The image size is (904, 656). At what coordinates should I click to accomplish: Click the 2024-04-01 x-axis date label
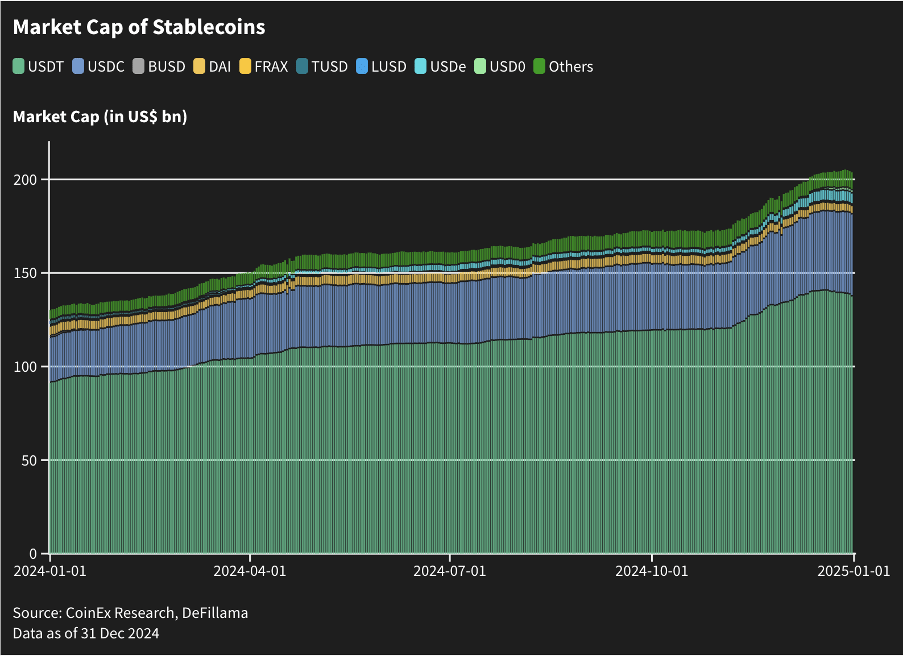[250, 571]
